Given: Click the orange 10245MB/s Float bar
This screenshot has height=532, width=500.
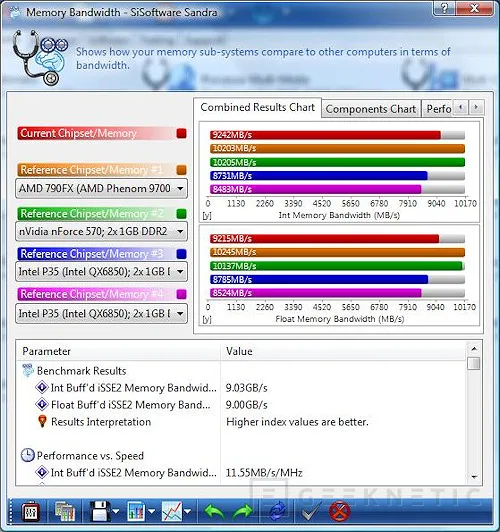Looking at the screenshot, I should tap(337, 252).
